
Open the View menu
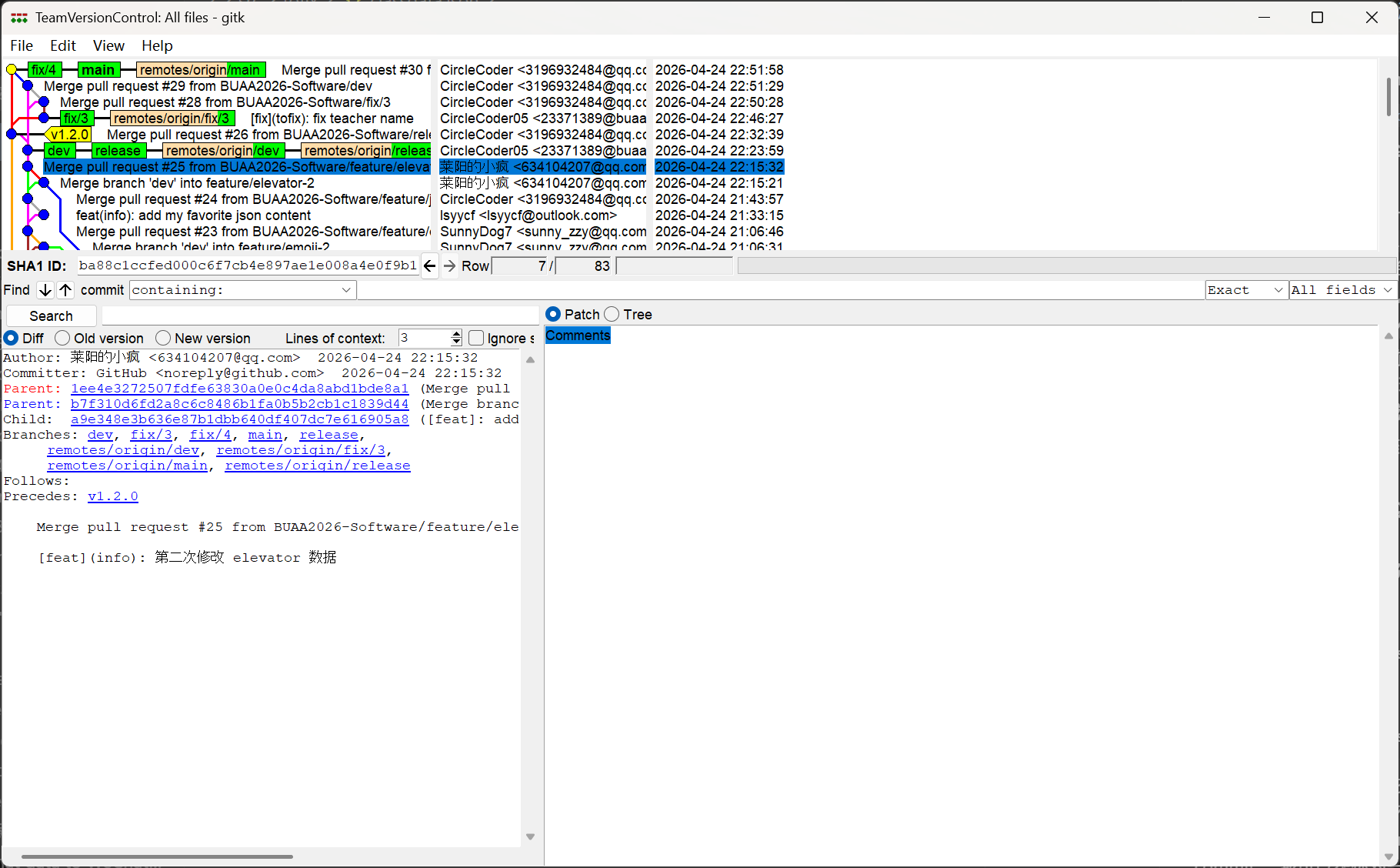(x=108, y=46)
